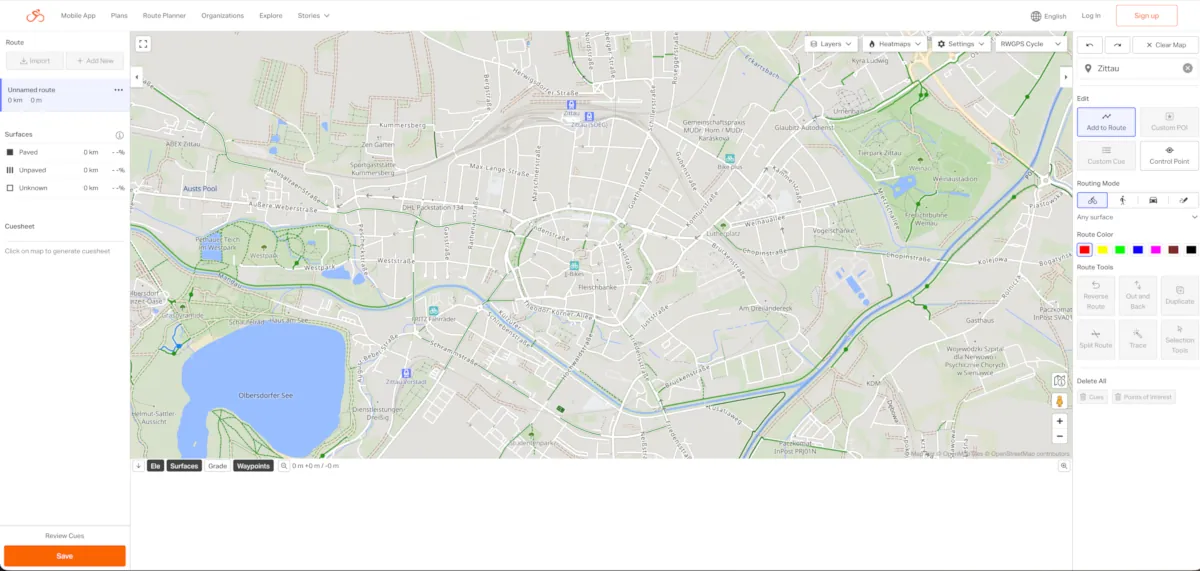Image resolution: width=1200 pixels, height=571 pixels.
Task: Click the Import route button
Action: [35, 61]
